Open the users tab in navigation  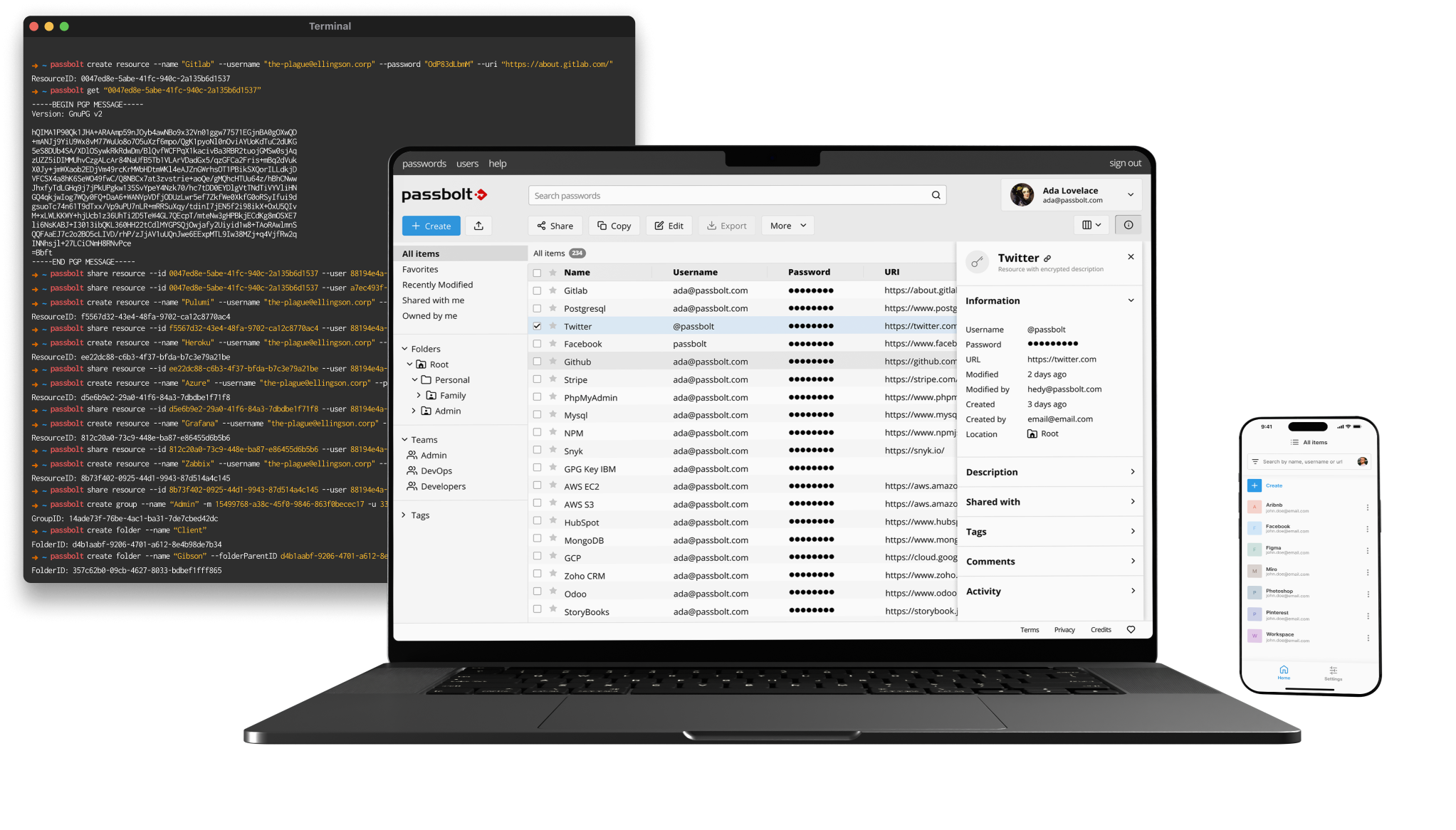tap(466, 163)
